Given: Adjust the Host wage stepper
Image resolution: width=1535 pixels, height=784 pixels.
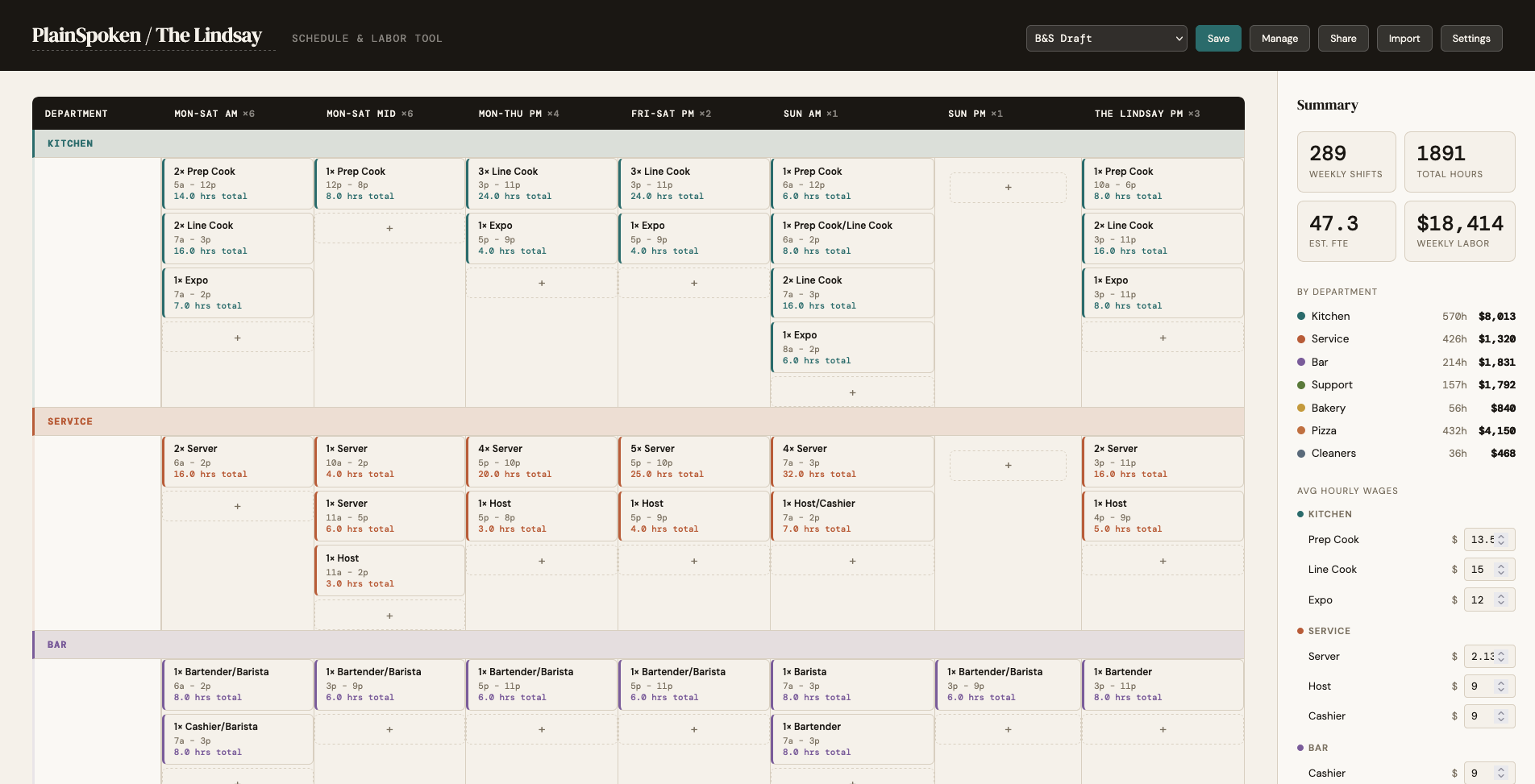Looking at the screenshot, I should pos(1501,687).
